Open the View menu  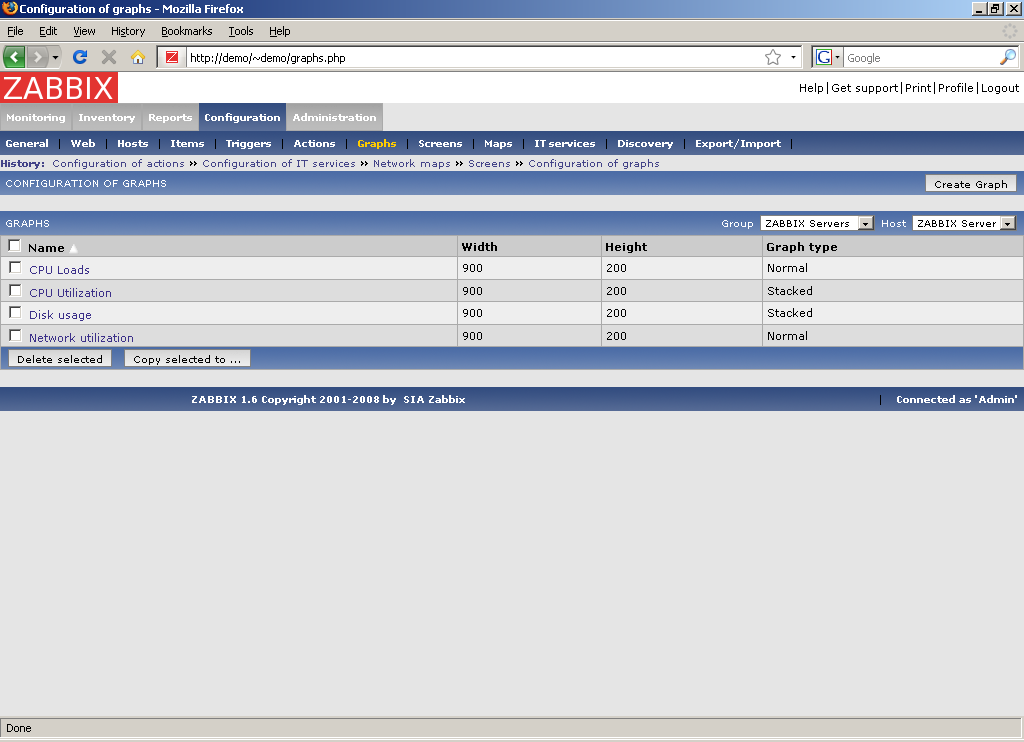84,31
